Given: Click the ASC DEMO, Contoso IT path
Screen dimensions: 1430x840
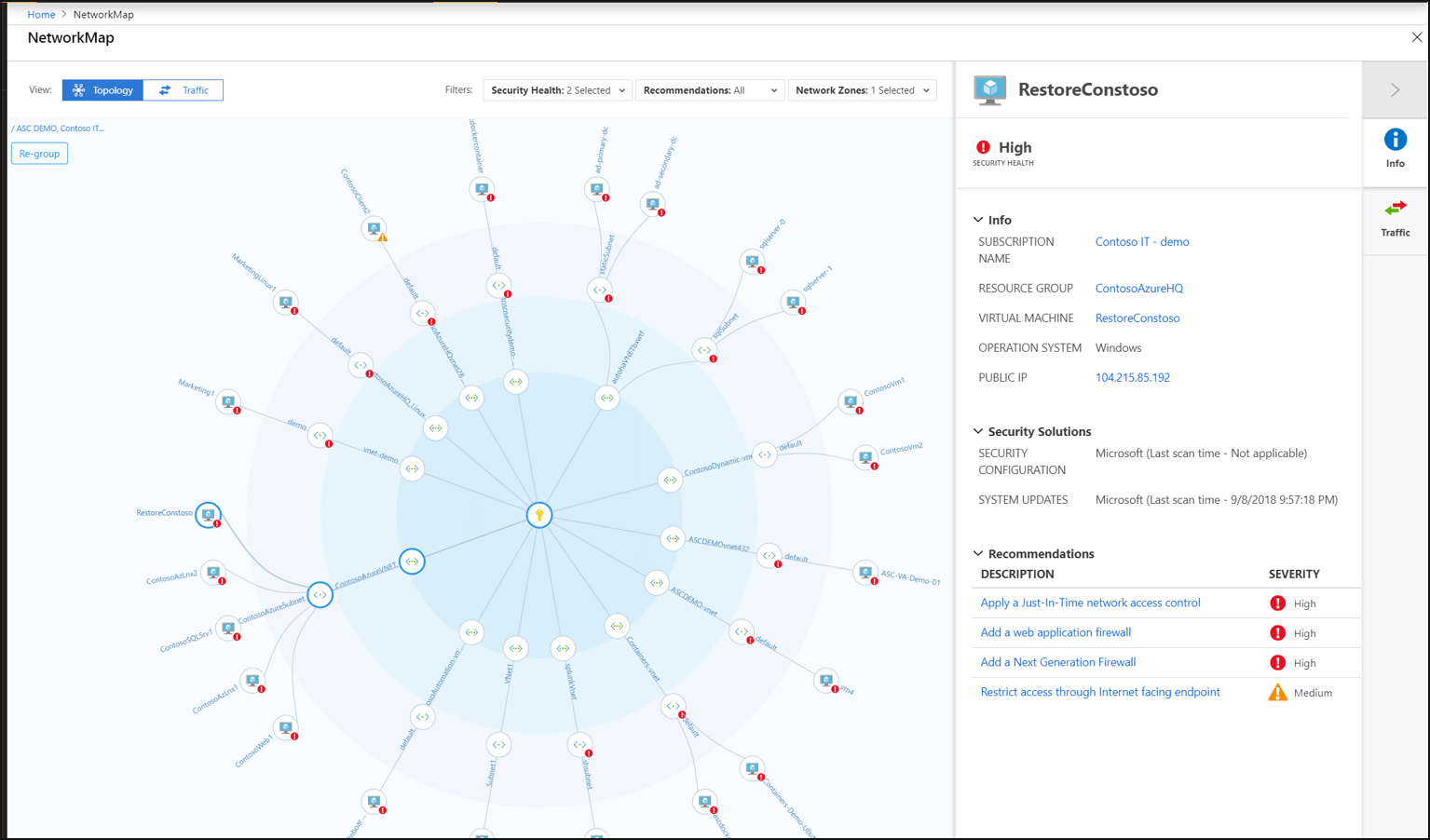Looking at the screenshot, I should (60, 129).
